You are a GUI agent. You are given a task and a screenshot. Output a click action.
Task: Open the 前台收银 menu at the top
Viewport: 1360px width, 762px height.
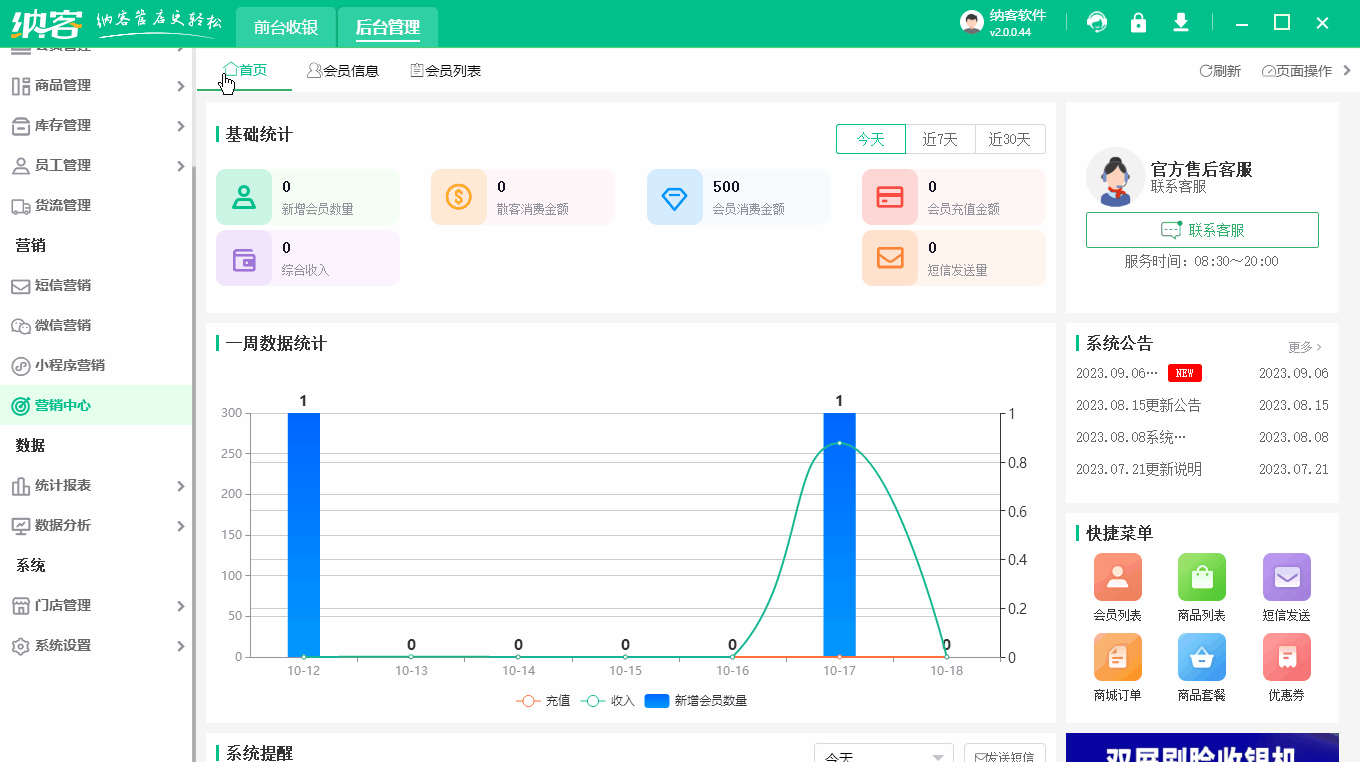tap(285, 27)
